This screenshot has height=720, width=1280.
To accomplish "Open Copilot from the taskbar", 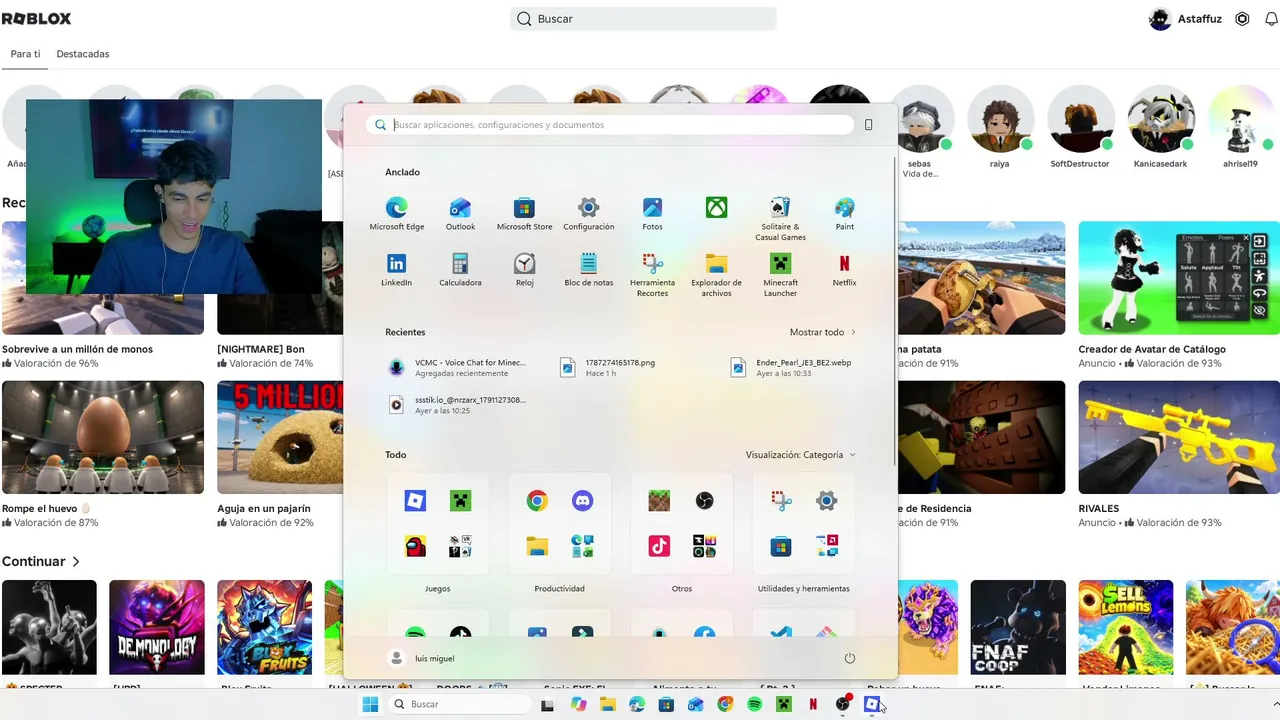I will 578,704.
